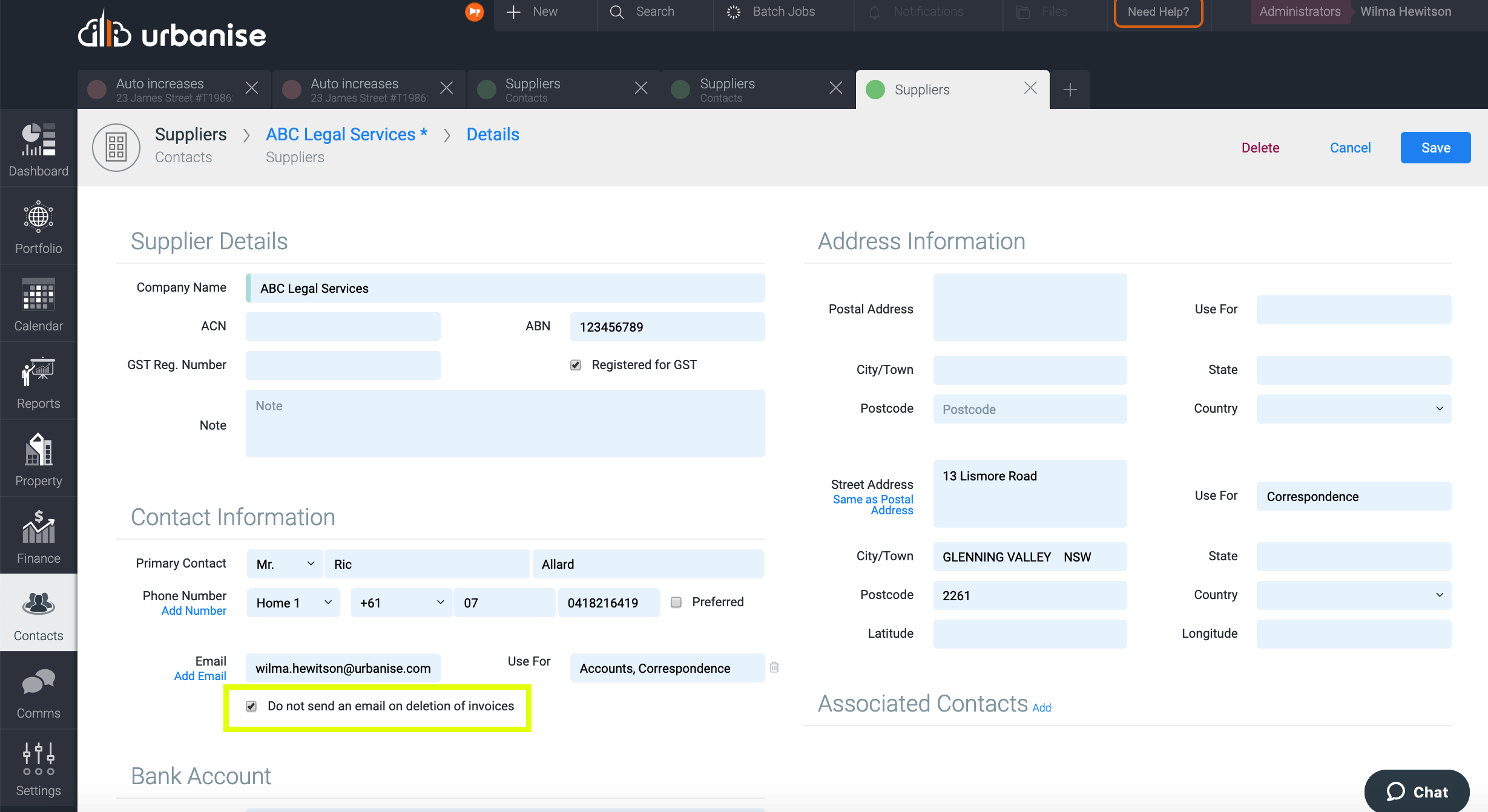Click the blue Save button

pyautogui.click(x=1435, y=148)
